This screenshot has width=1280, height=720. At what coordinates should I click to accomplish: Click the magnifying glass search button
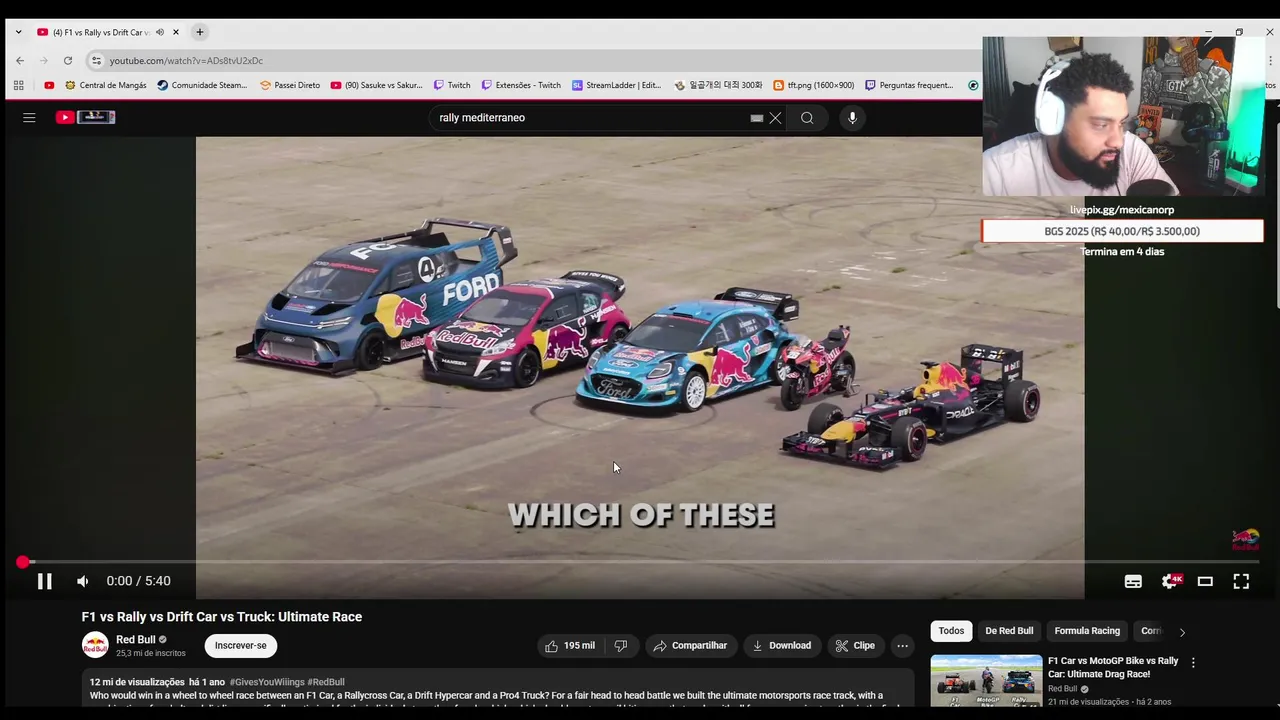pos(807,118)
